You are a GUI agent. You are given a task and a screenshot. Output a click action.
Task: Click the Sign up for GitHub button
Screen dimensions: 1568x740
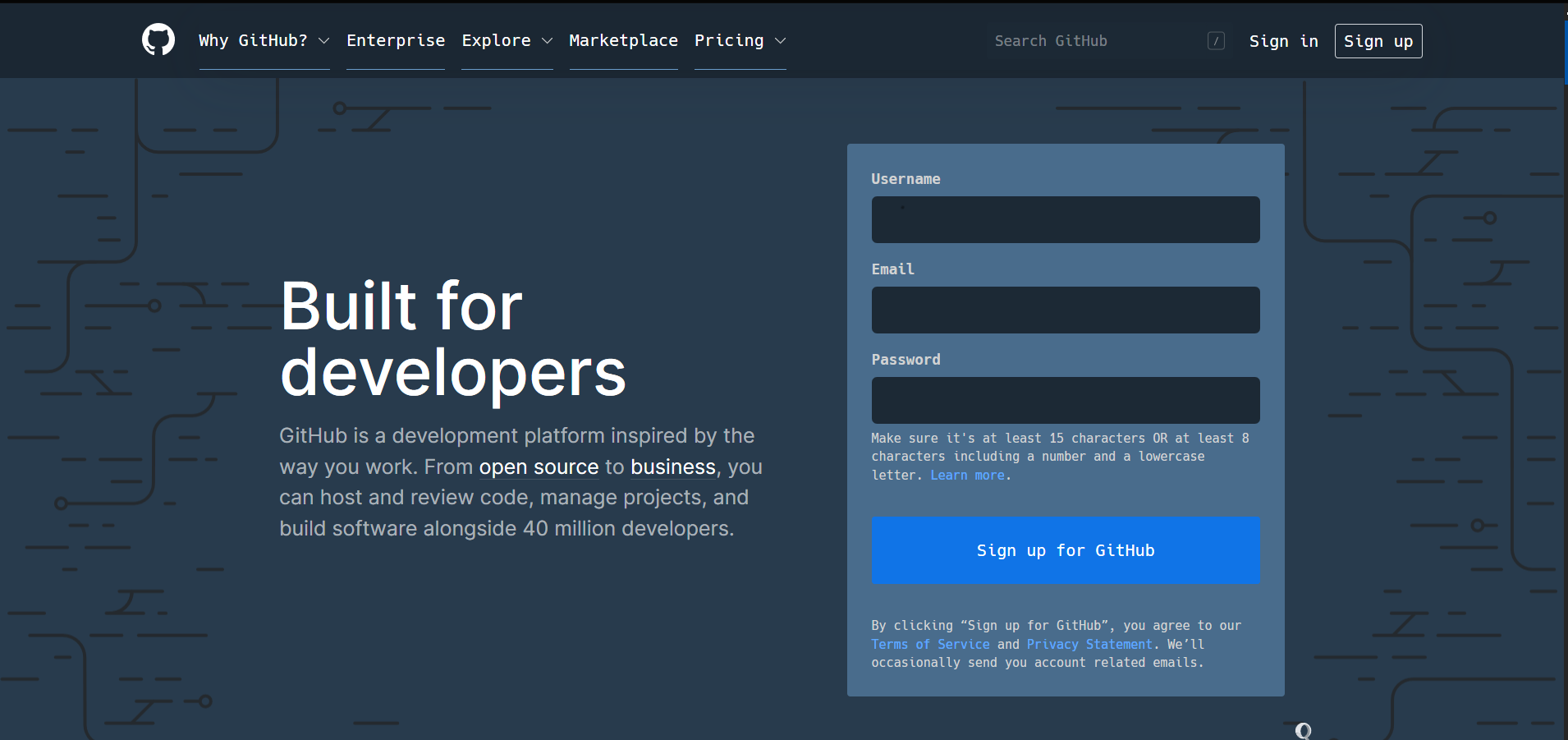(x=1066, y=550)
